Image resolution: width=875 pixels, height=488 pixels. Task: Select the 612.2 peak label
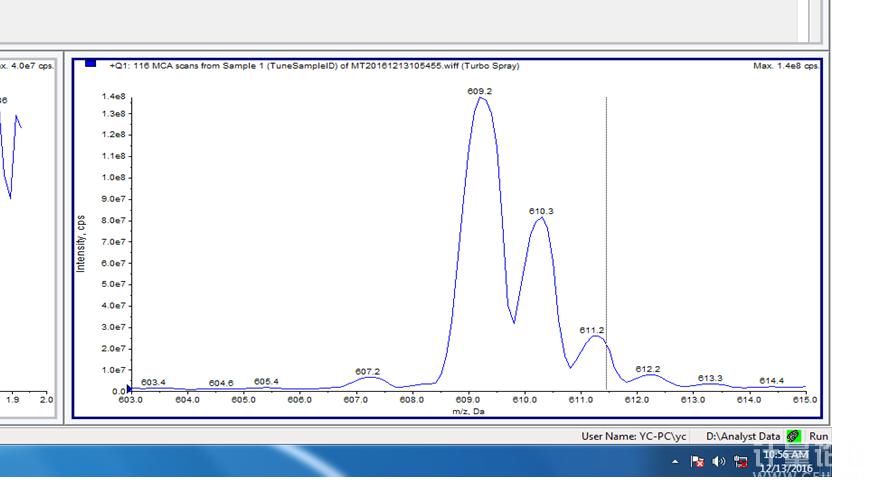click(x=648, y=369)
